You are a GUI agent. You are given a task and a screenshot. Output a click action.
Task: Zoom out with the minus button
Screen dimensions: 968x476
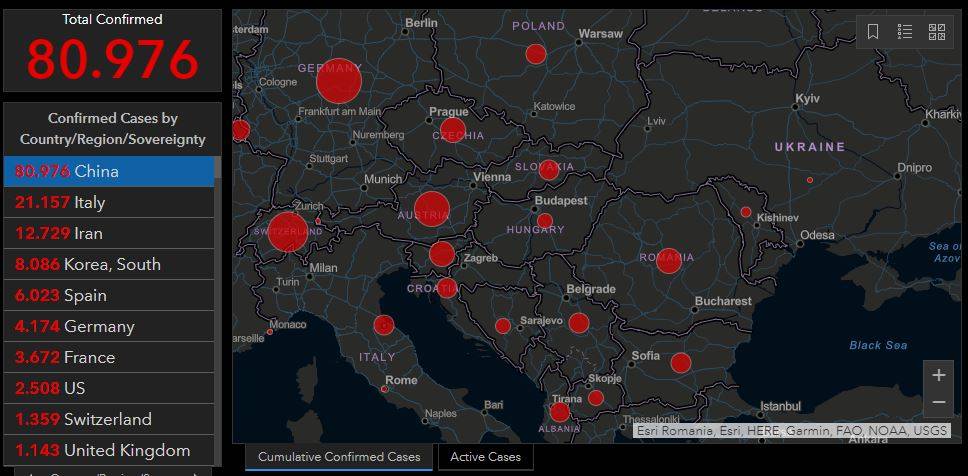click(x=939, y=403)
